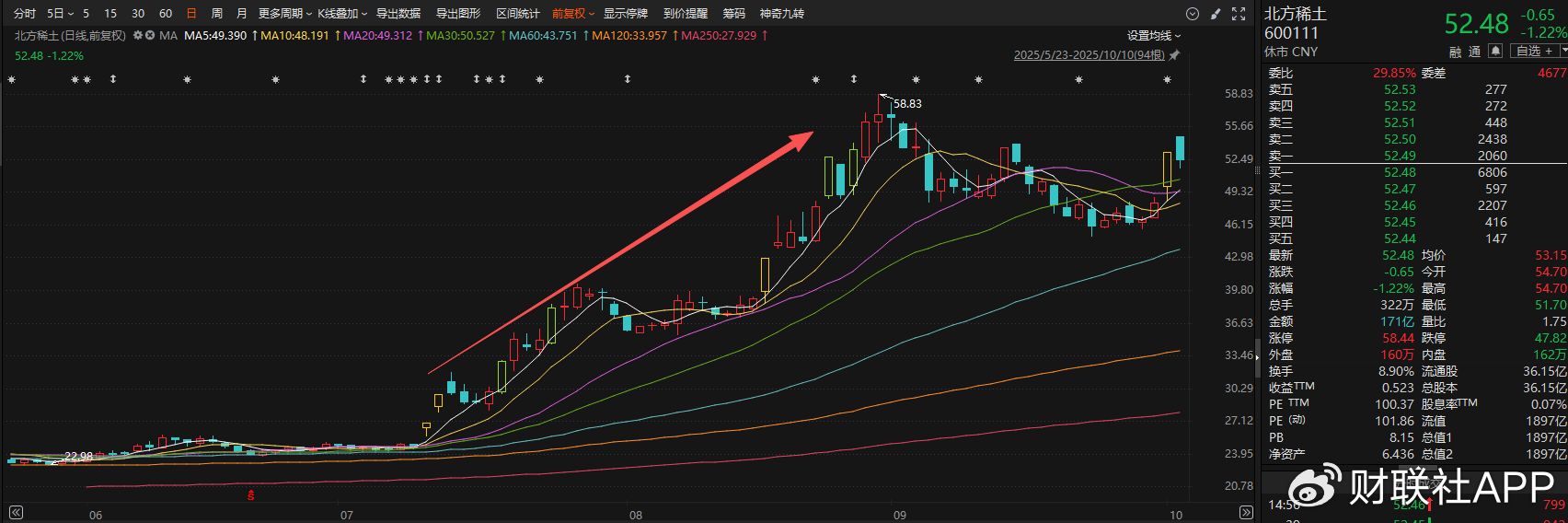Remove MA indicator with the x icon
The height and width of the screenshot is (523, 1568).
tap(150, 35)
